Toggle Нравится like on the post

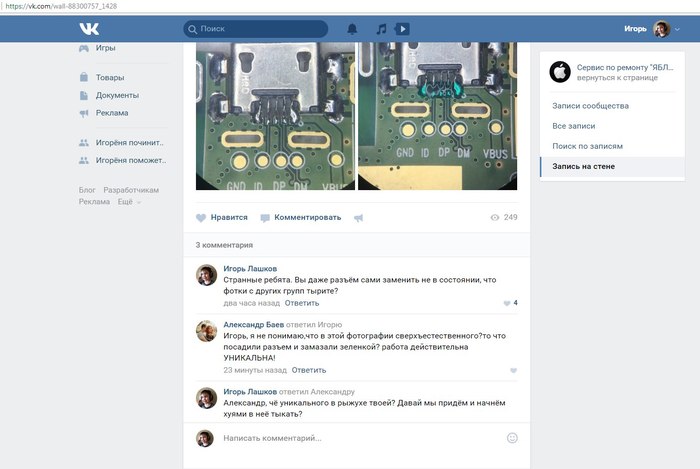coord(221,217)
